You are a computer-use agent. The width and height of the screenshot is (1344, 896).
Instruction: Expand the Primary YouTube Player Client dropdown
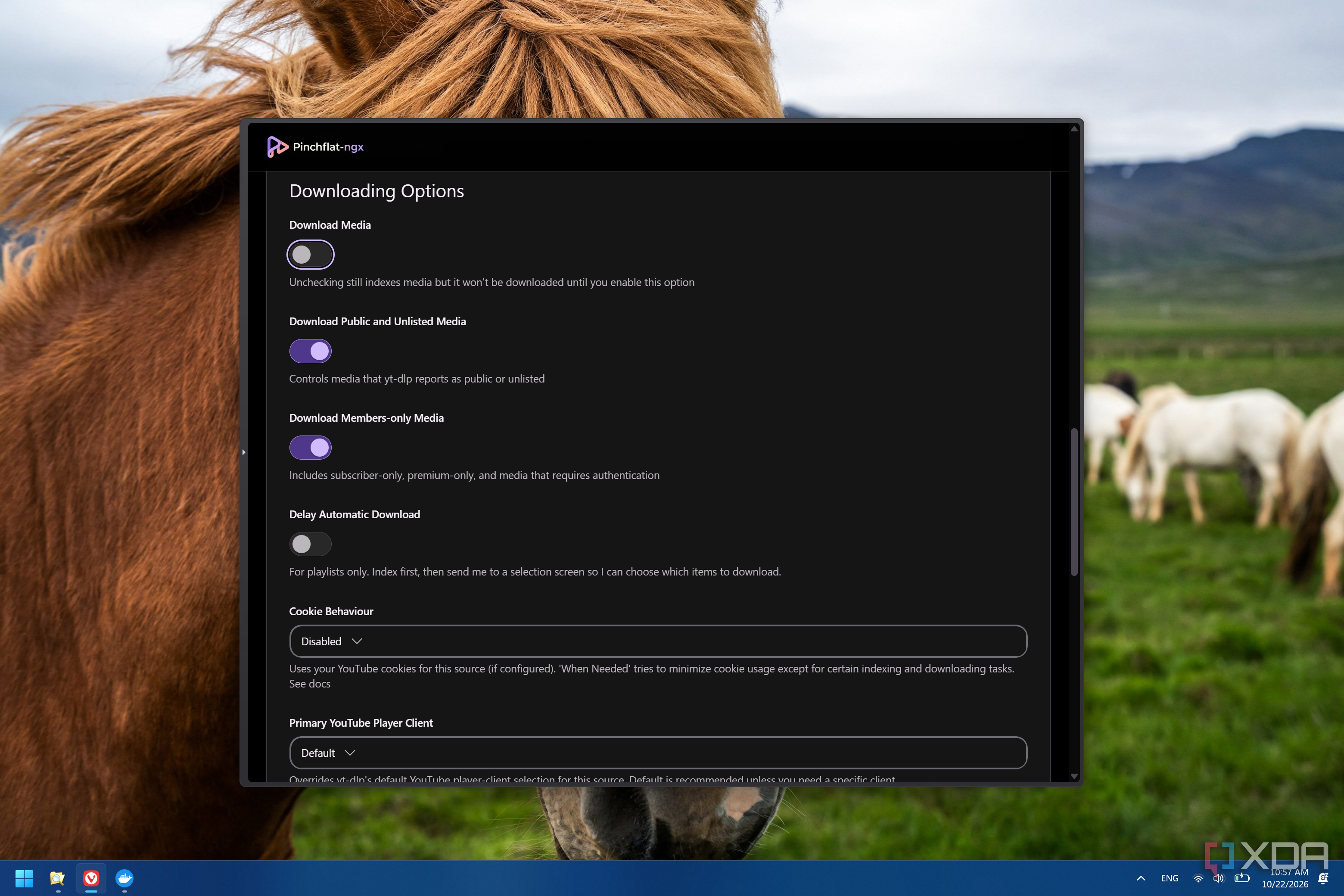[x=658, y=753]
